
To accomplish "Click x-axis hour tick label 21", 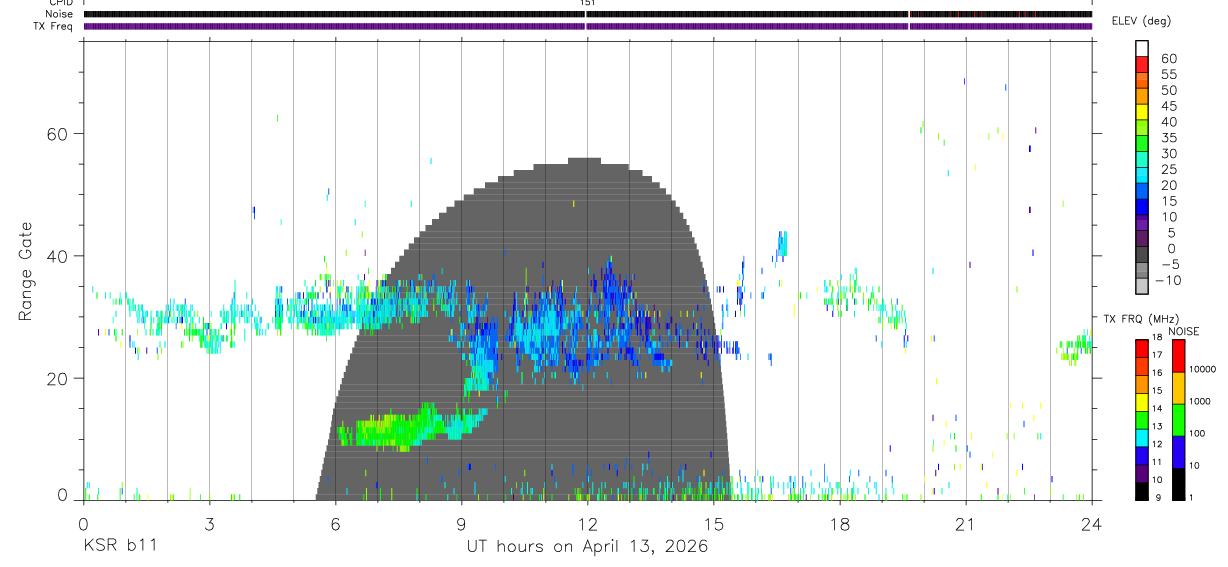I will point(965,524).
